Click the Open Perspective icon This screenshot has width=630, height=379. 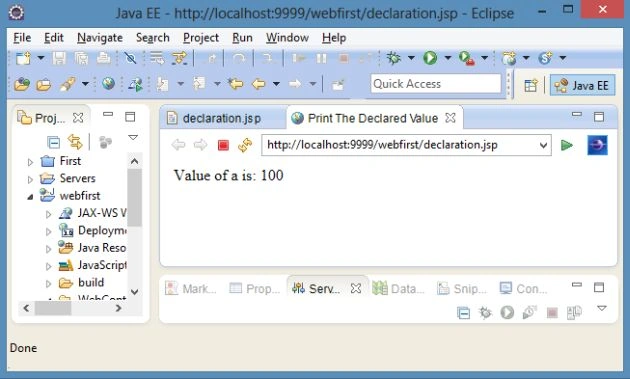pos(531,85)
